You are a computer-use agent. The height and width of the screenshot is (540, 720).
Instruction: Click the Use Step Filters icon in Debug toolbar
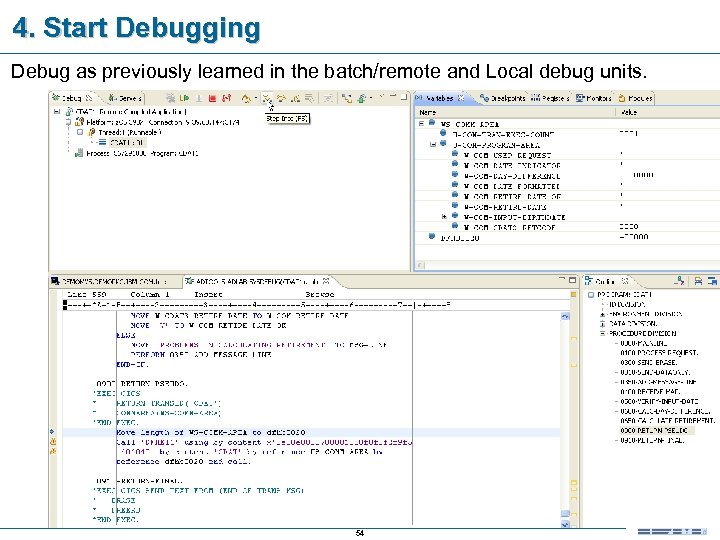347,98
